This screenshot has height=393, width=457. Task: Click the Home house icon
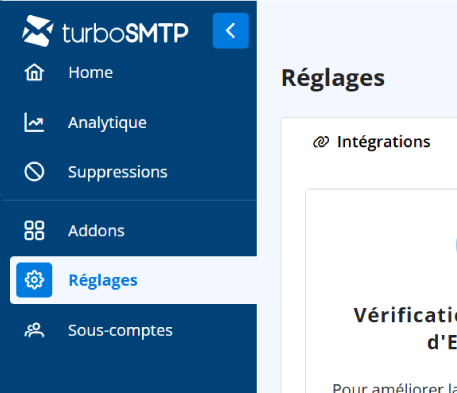click(x=34, y=72)
